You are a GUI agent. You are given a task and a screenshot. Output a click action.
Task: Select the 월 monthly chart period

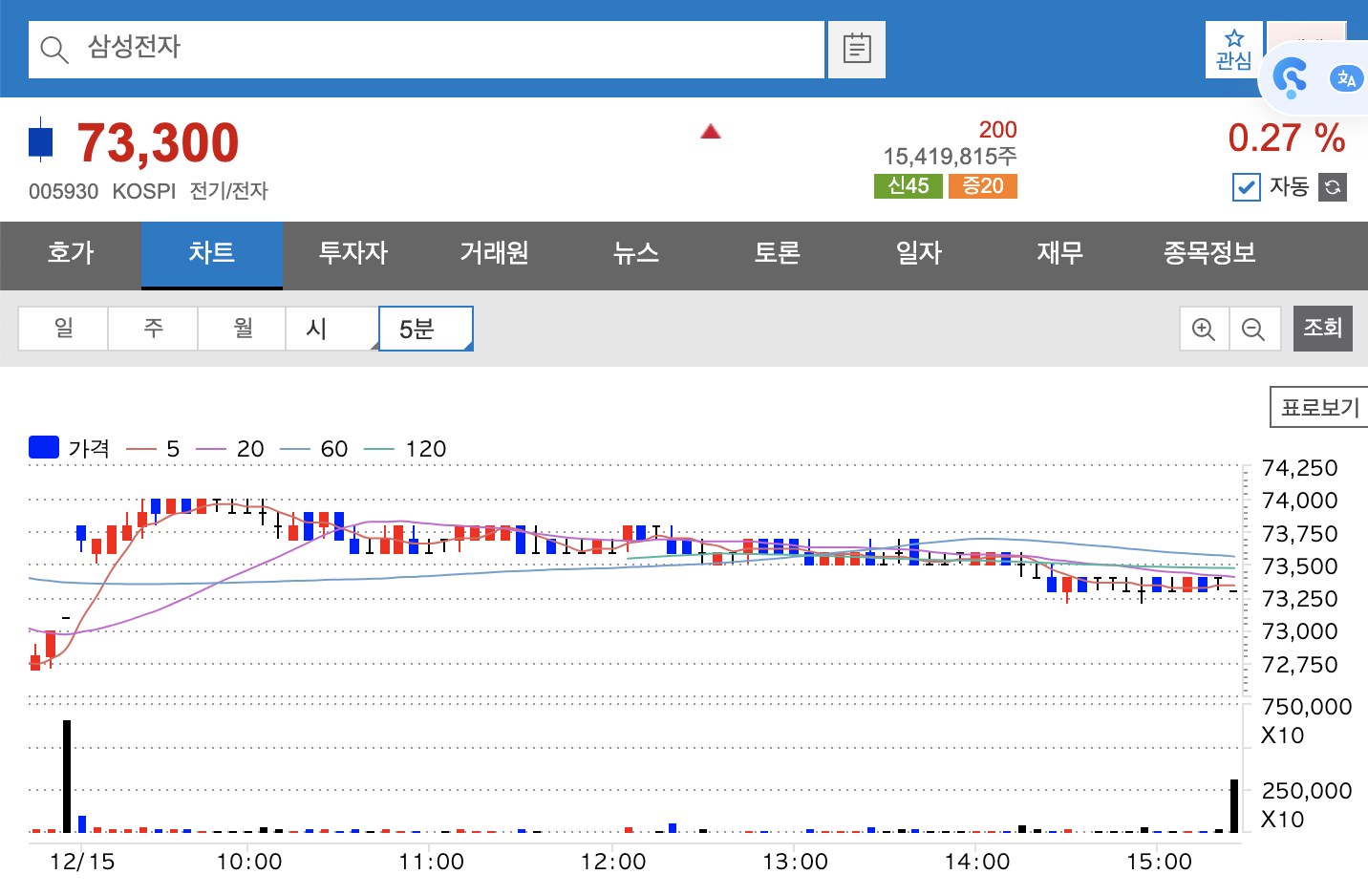[243, 329]
